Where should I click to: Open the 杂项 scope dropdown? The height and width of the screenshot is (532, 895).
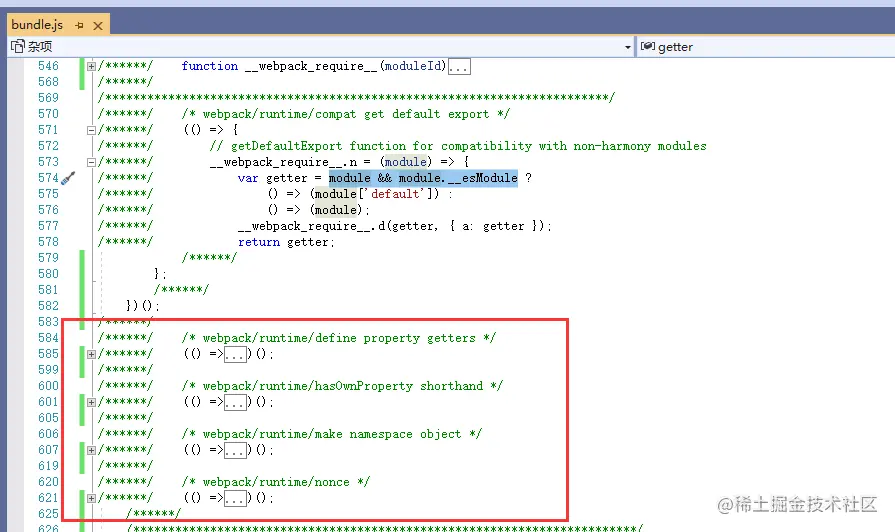627,47
